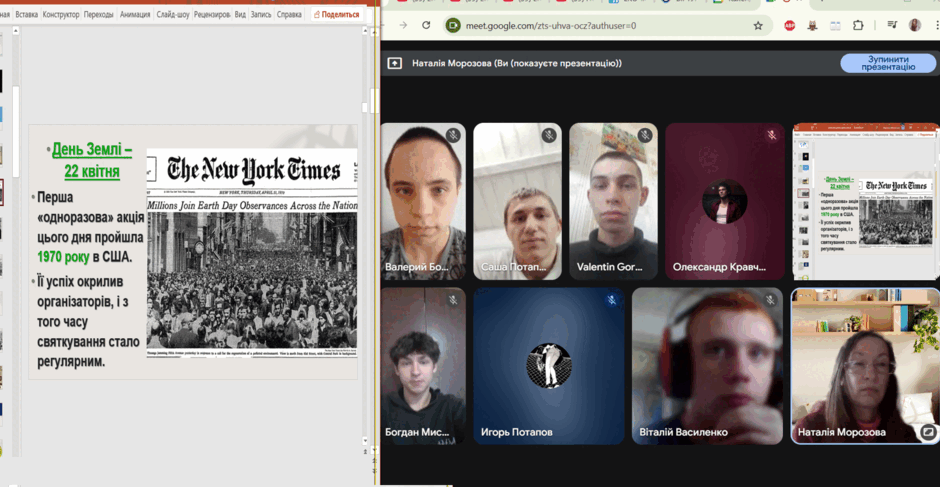Click the Олександр Кравч... name label

tap(719, 267)
